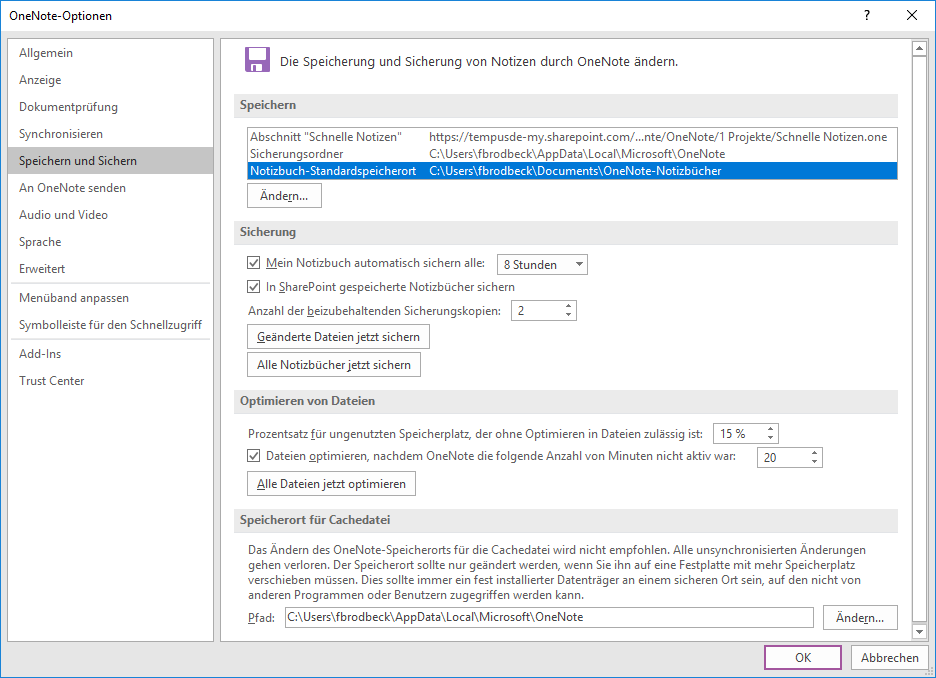The width and height of the screenshot is (936, 678).
Task: Toggle In SharePoint gespeicherte Notizbücher sichern
Action: tap(254, 286)
